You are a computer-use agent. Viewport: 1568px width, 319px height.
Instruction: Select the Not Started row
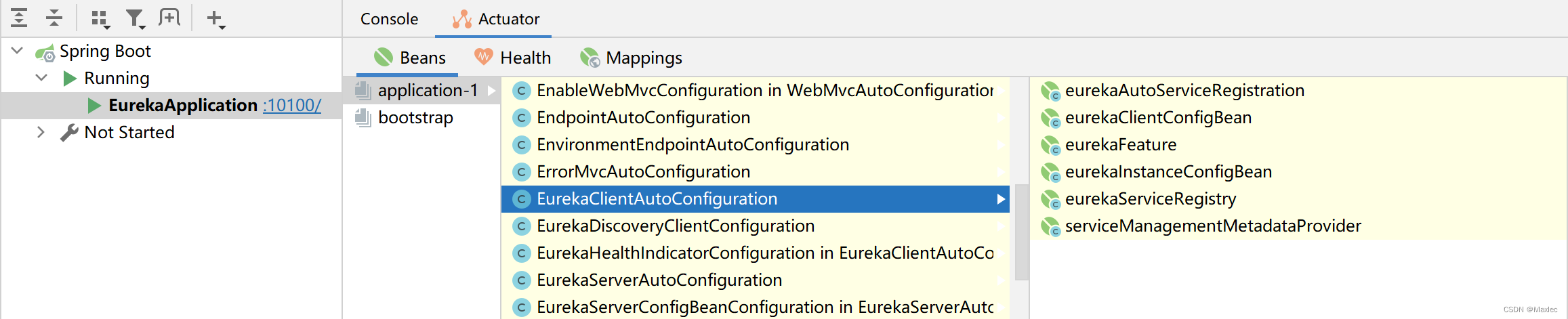pos(171,133)
